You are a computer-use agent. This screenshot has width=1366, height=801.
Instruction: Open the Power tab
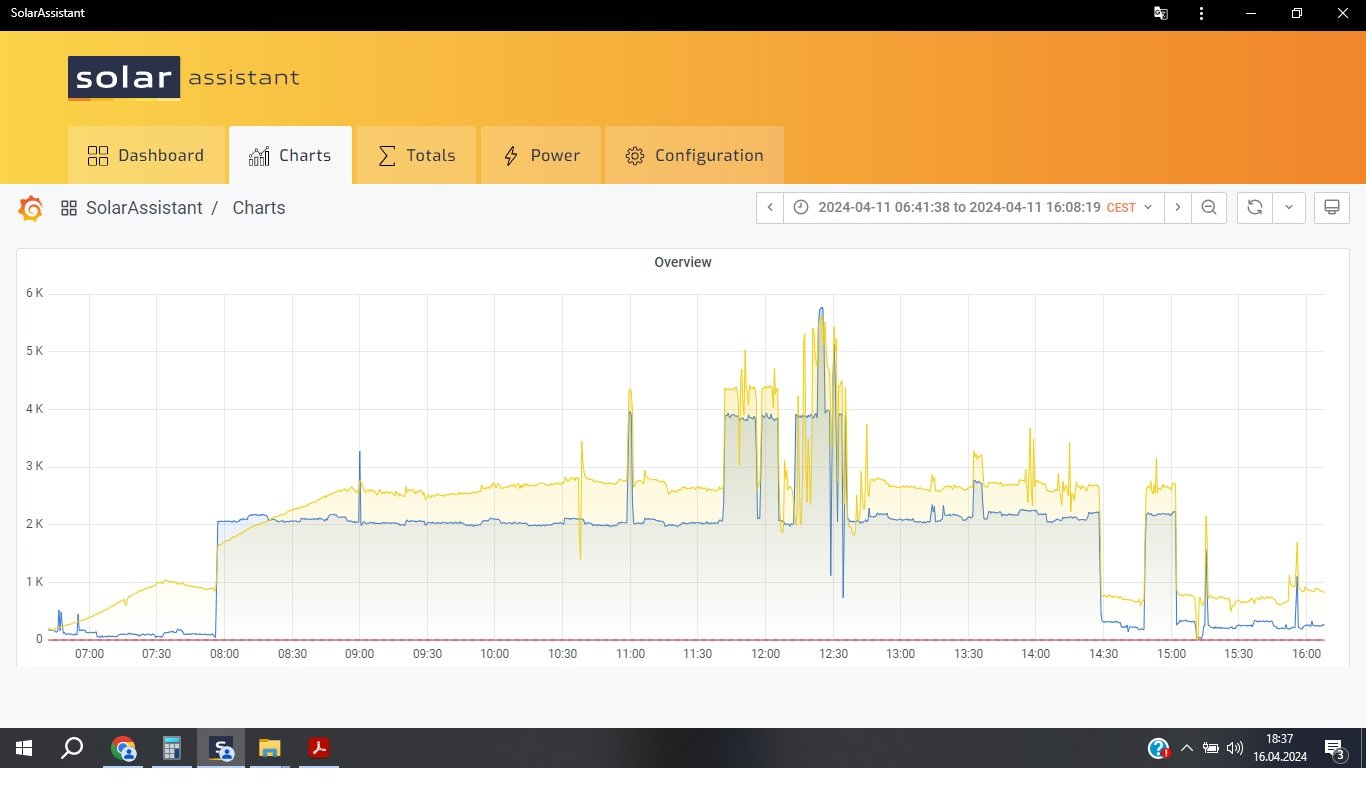click(541, 155)
